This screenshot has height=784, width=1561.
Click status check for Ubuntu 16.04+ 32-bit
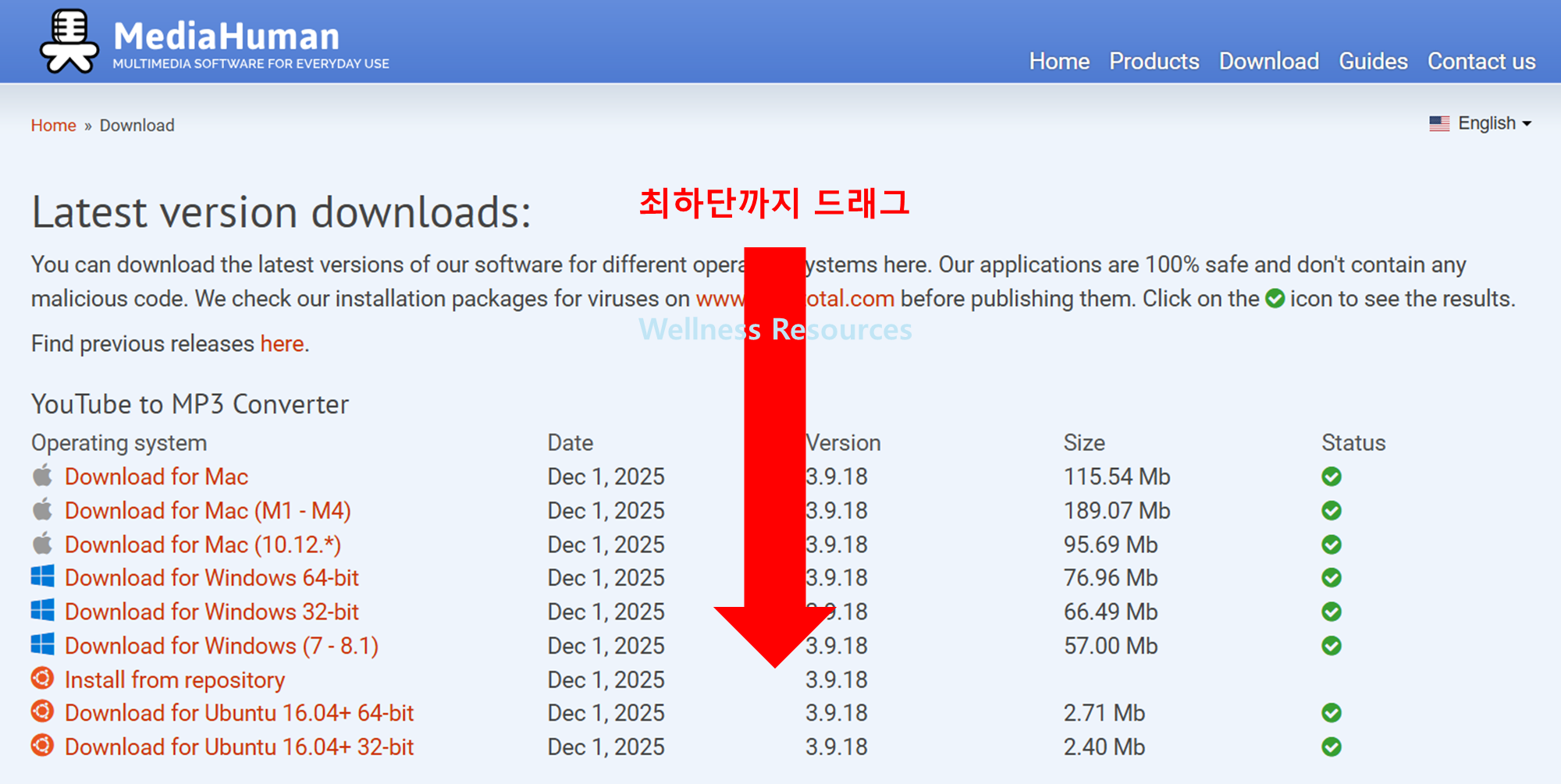coord(1332,747)
